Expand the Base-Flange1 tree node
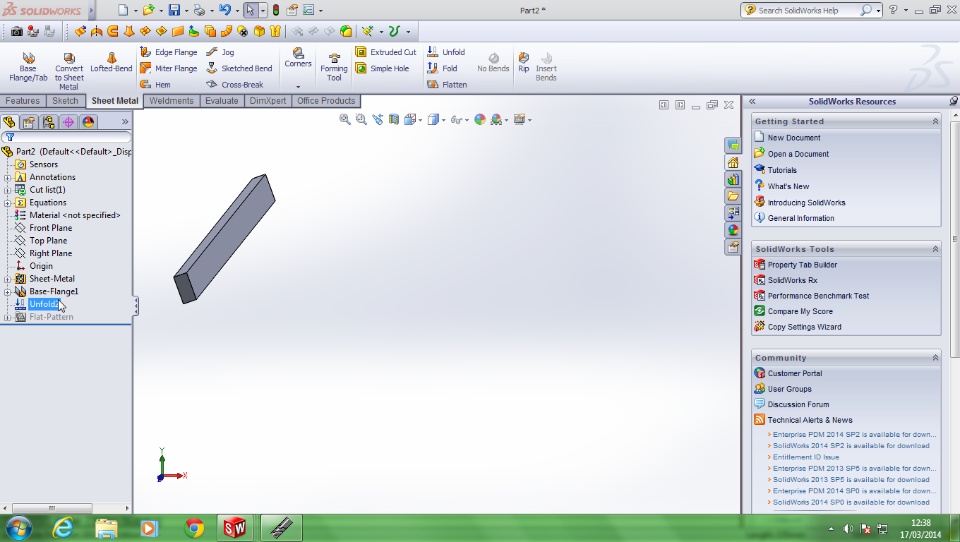This screenshot has width=960, height=542. click(x=7, y=292)
